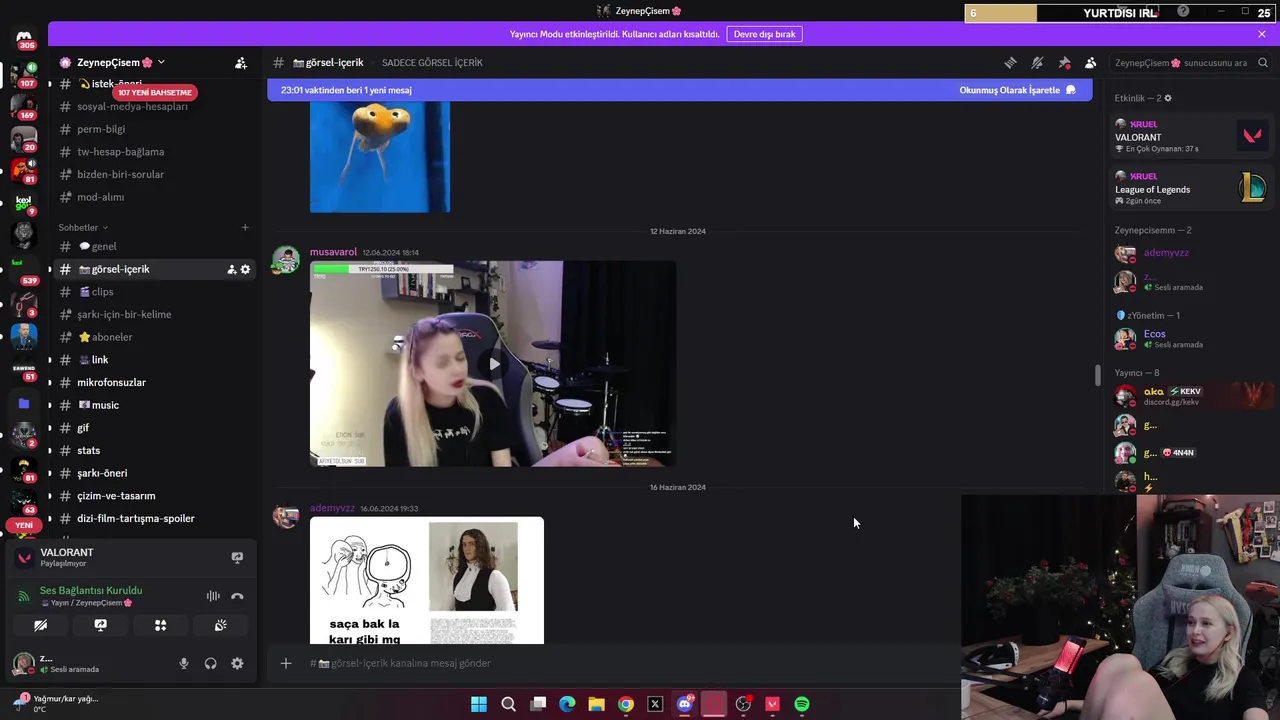Open mod-alımı channel
The width and height of the screenshot is (1280, 720).
[x=100, y=197]
